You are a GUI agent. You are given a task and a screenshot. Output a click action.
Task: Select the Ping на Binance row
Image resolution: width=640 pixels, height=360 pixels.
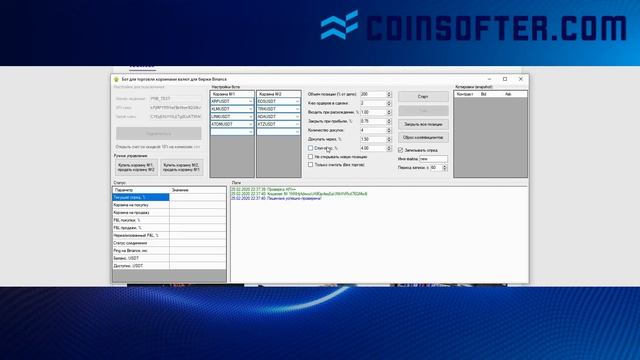pos(169,251)
